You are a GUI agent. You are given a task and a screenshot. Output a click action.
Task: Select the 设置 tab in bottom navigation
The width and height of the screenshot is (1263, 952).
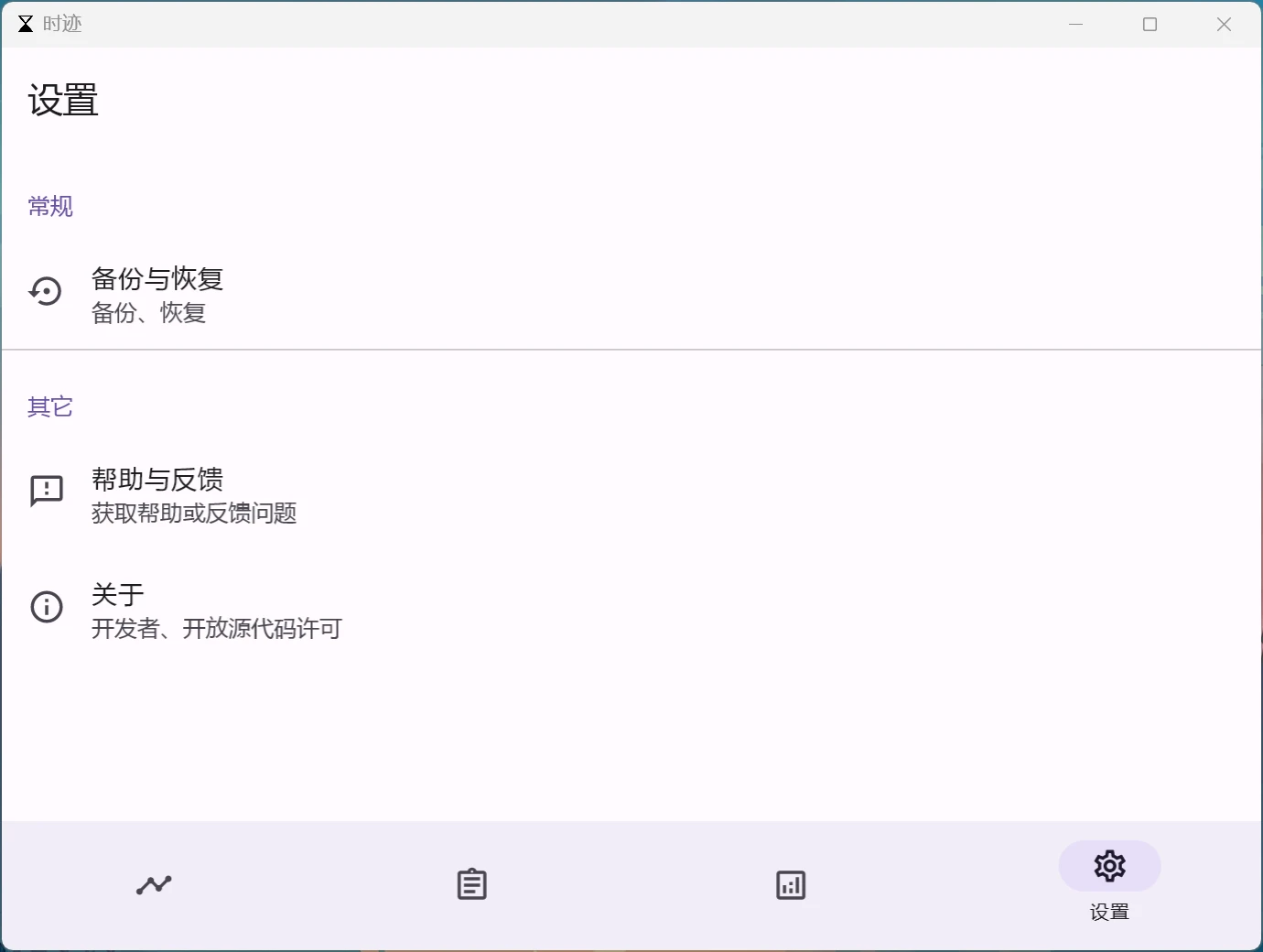pos(1109,883)
